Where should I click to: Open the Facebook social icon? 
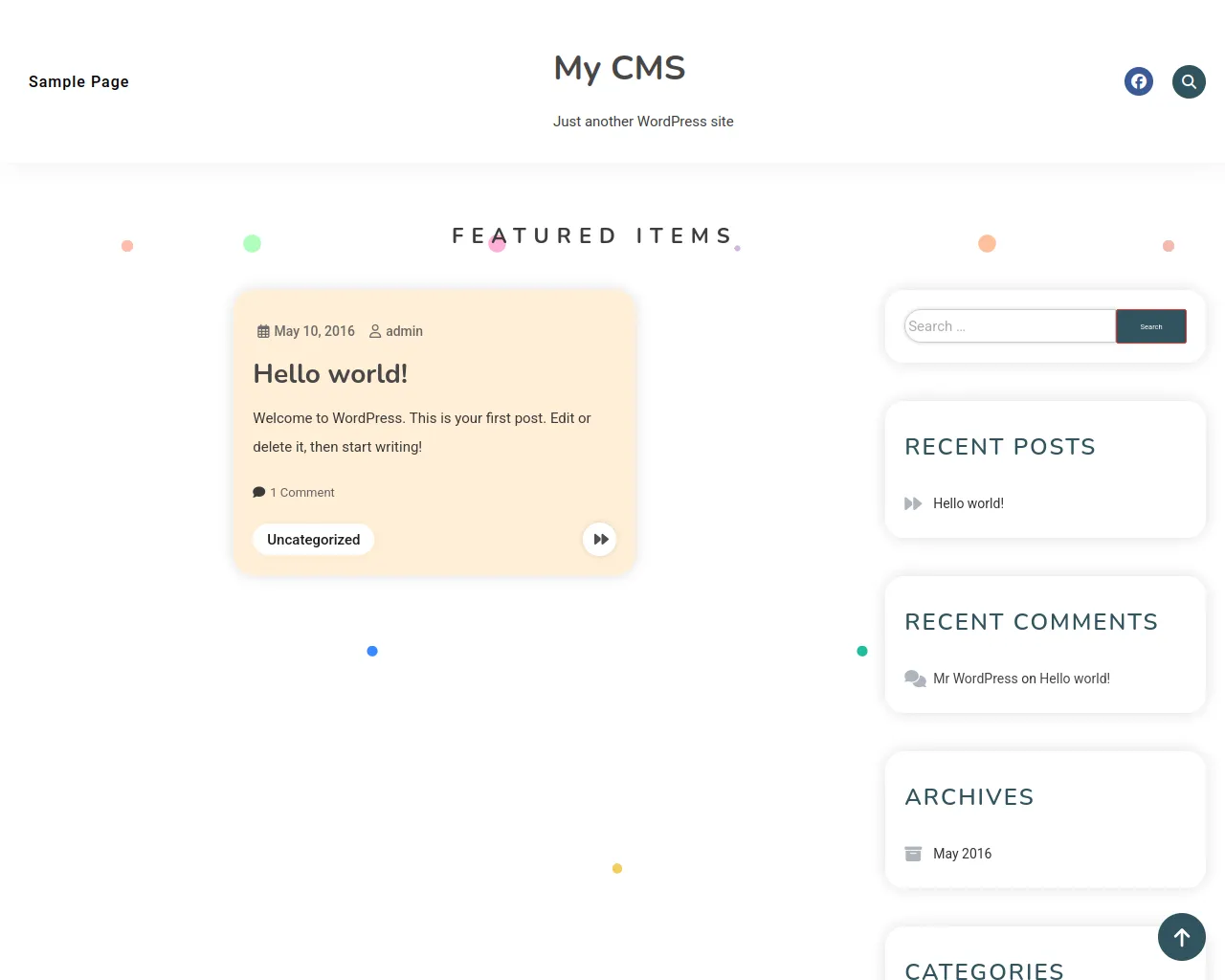(1139, 81)
